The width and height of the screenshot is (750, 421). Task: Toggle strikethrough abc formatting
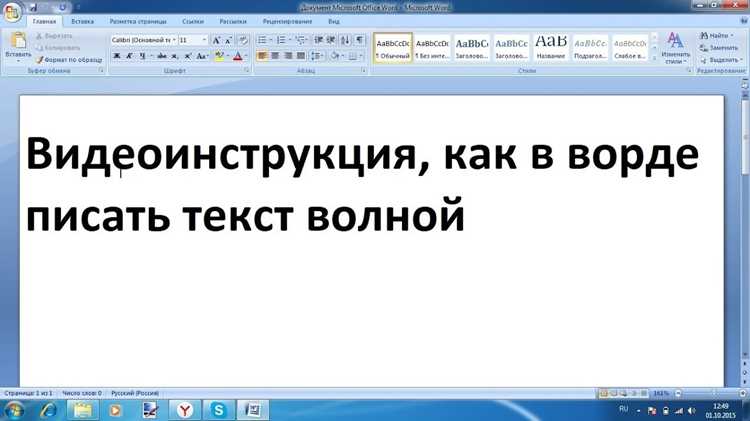tap(162, 56)
